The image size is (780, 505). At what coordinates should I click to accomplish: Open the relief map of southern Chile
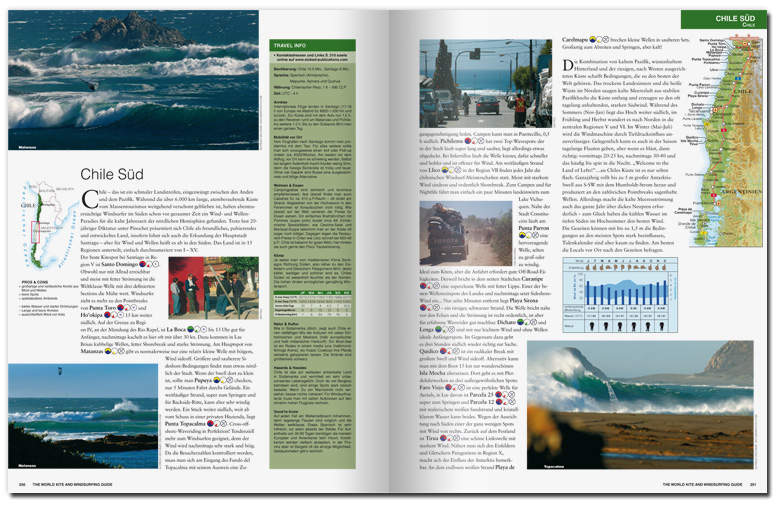pyautogui.click(x=725, y=141)
